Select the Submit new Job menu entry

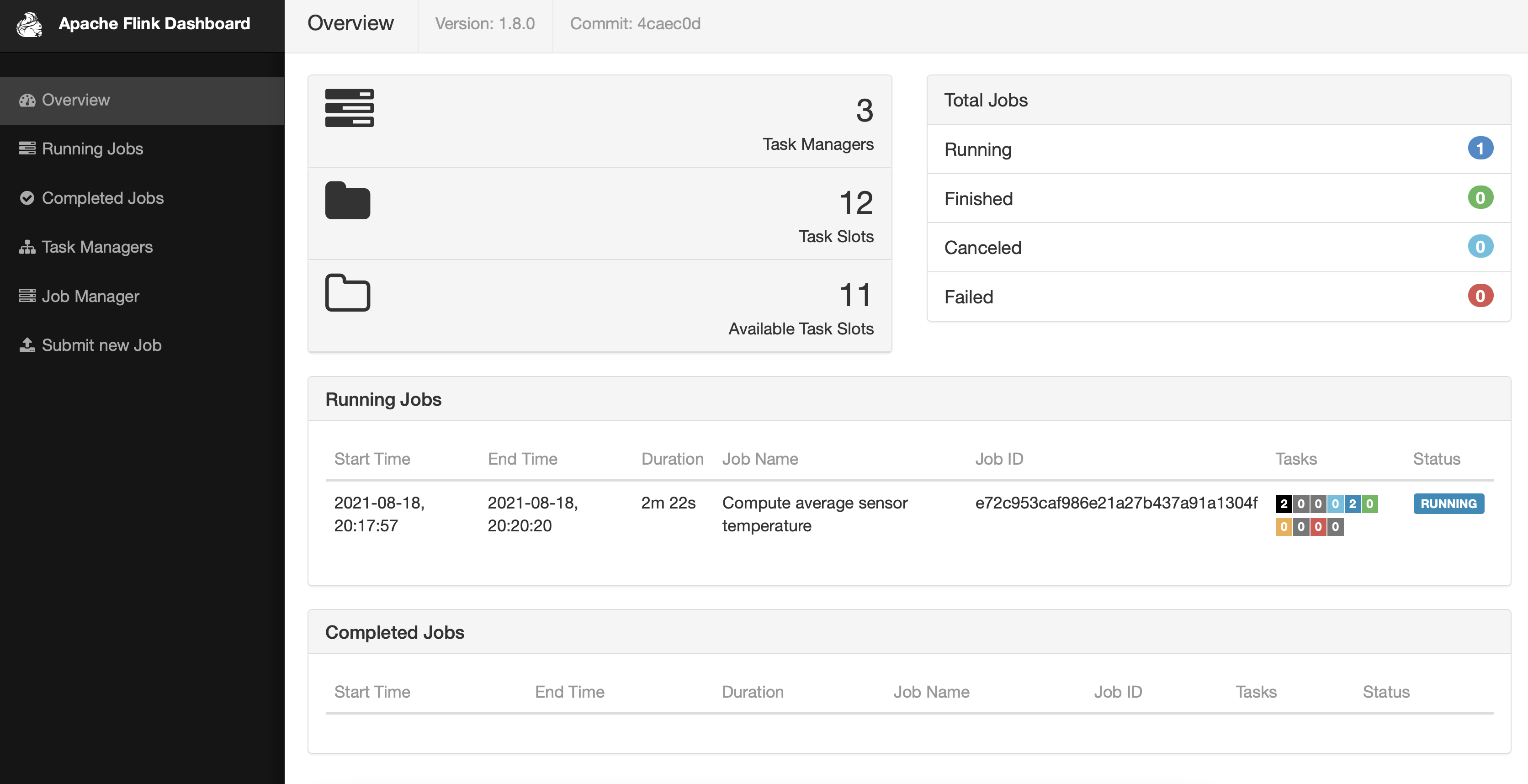(101, 345)
